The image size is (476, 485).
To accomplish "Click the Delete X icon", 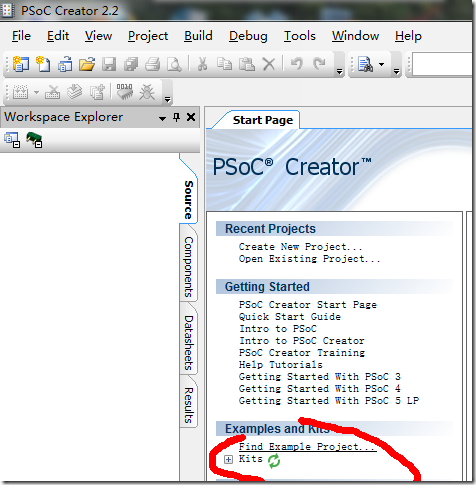I will tap(269, 64).
